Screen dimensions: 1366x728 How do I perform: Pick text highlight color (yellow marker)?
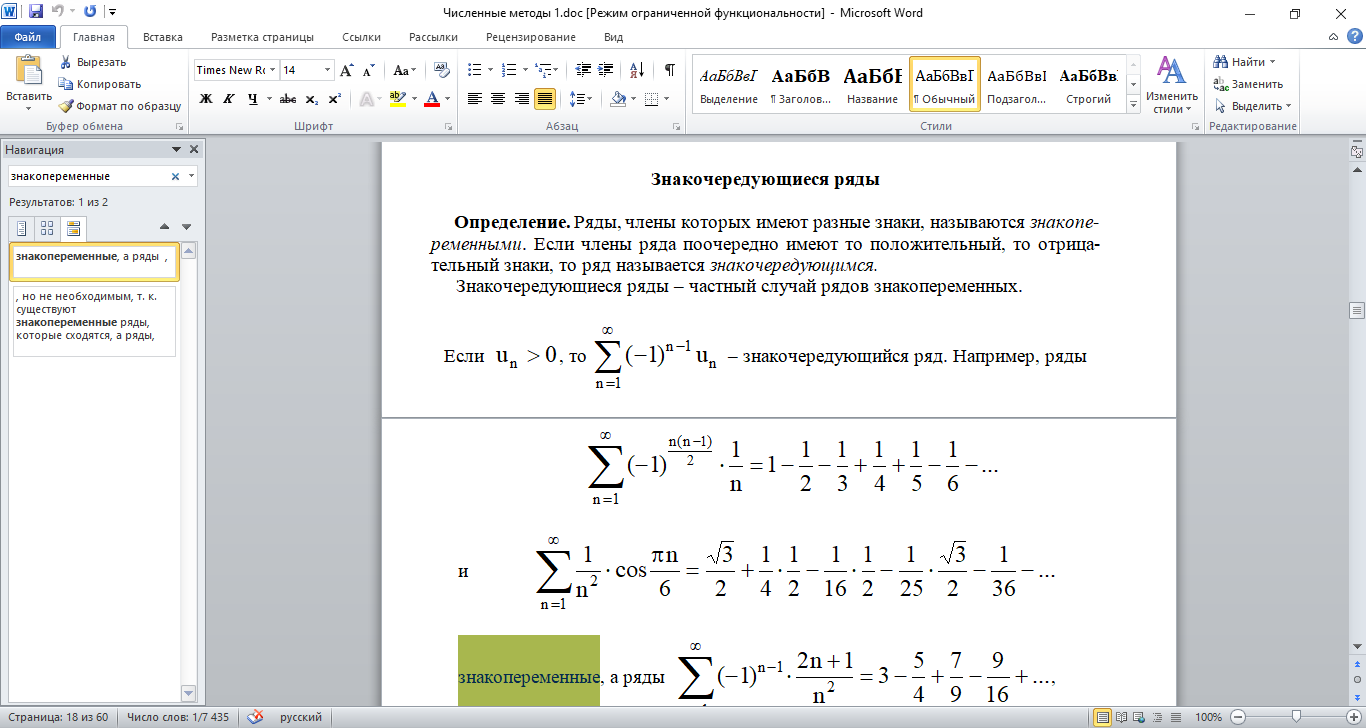(396, 99)
